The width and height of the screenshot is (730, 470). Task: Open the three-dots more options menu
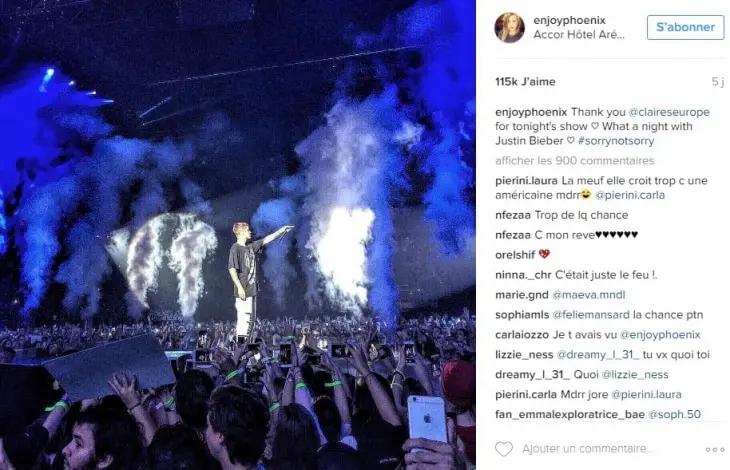click(x=714, y=449)
